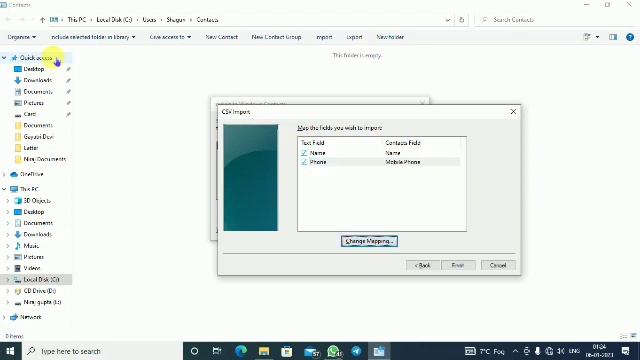640x360 pixels.
Task: Expand the Network tree node
Action: pos(4,317)
